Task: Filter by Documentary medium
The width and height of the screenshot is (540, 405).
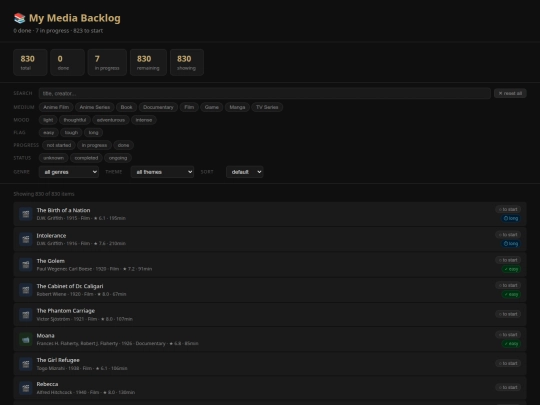Action: [158, 107]
